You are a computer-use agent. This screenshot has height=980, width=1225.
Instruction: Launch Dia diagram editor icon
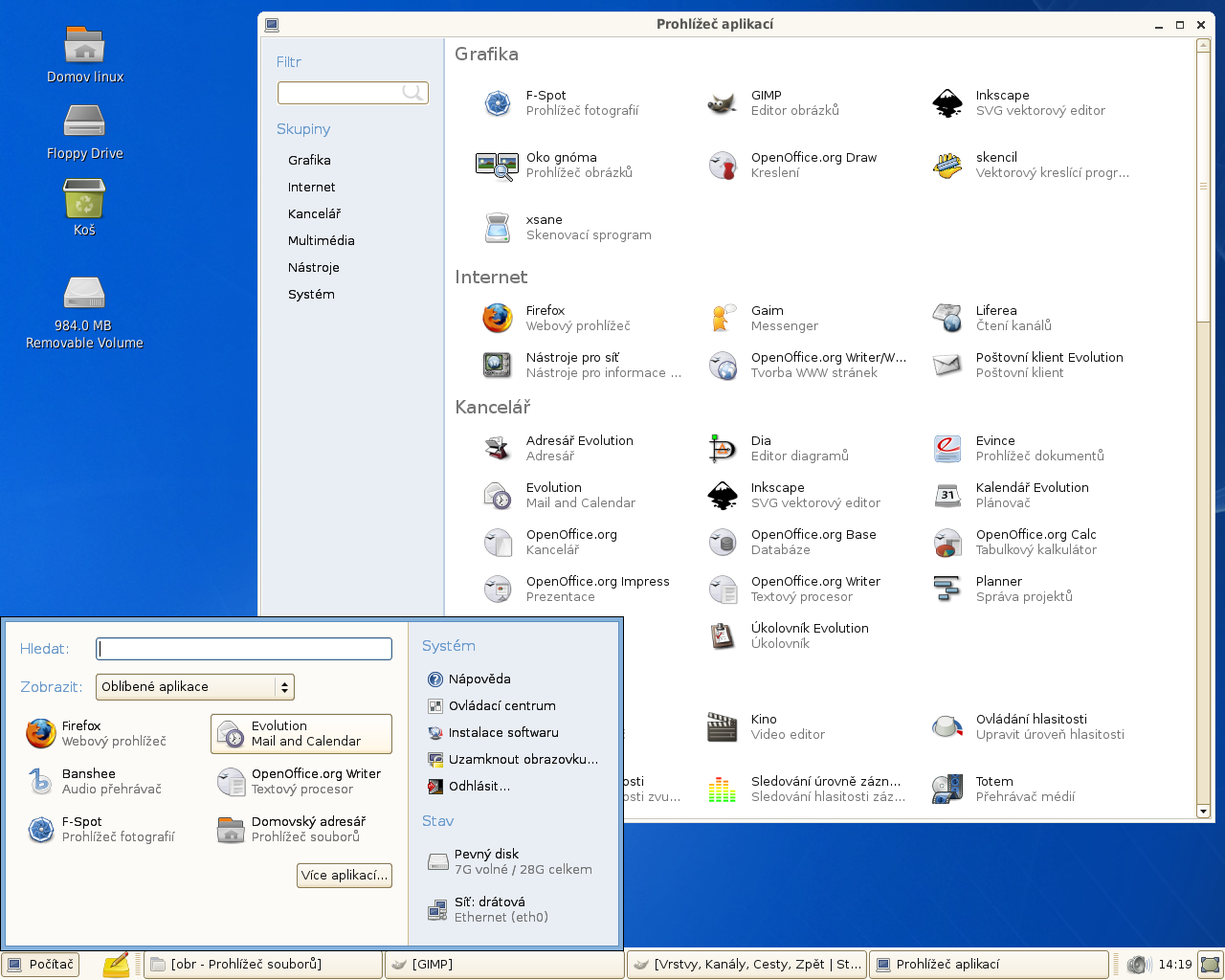[723, 448]
